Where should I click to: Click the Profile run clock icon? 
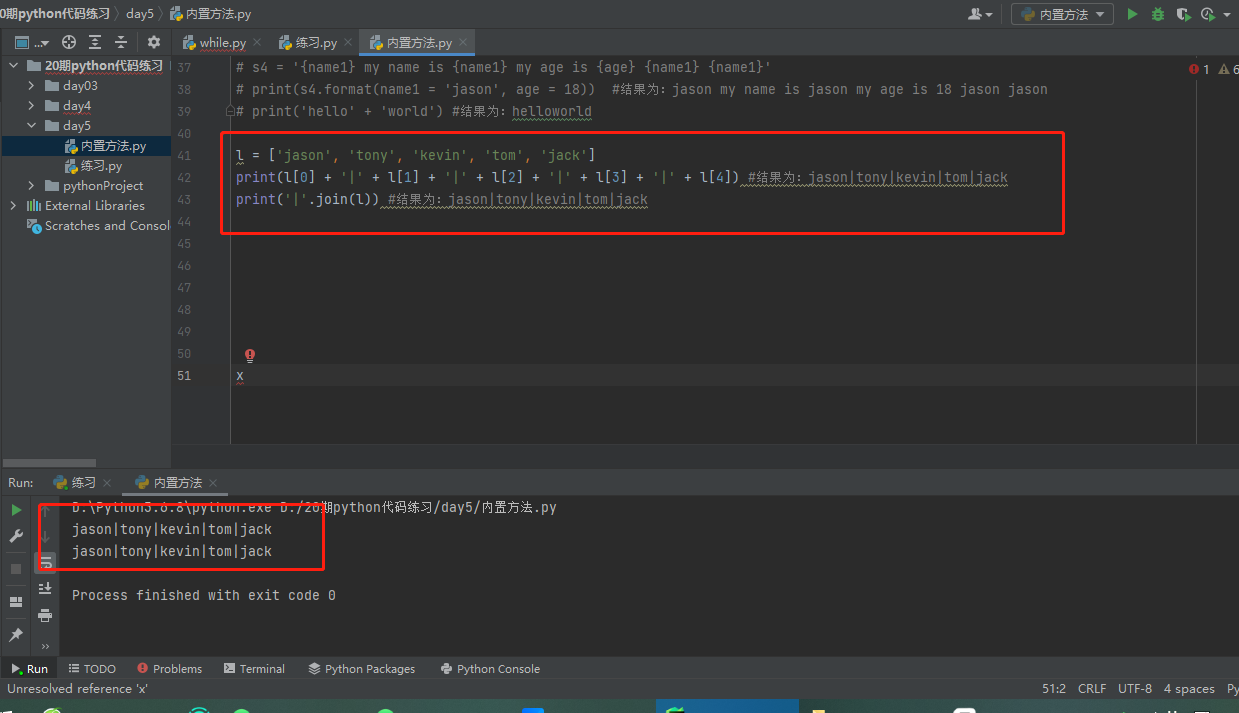[x=1207, y=14]
